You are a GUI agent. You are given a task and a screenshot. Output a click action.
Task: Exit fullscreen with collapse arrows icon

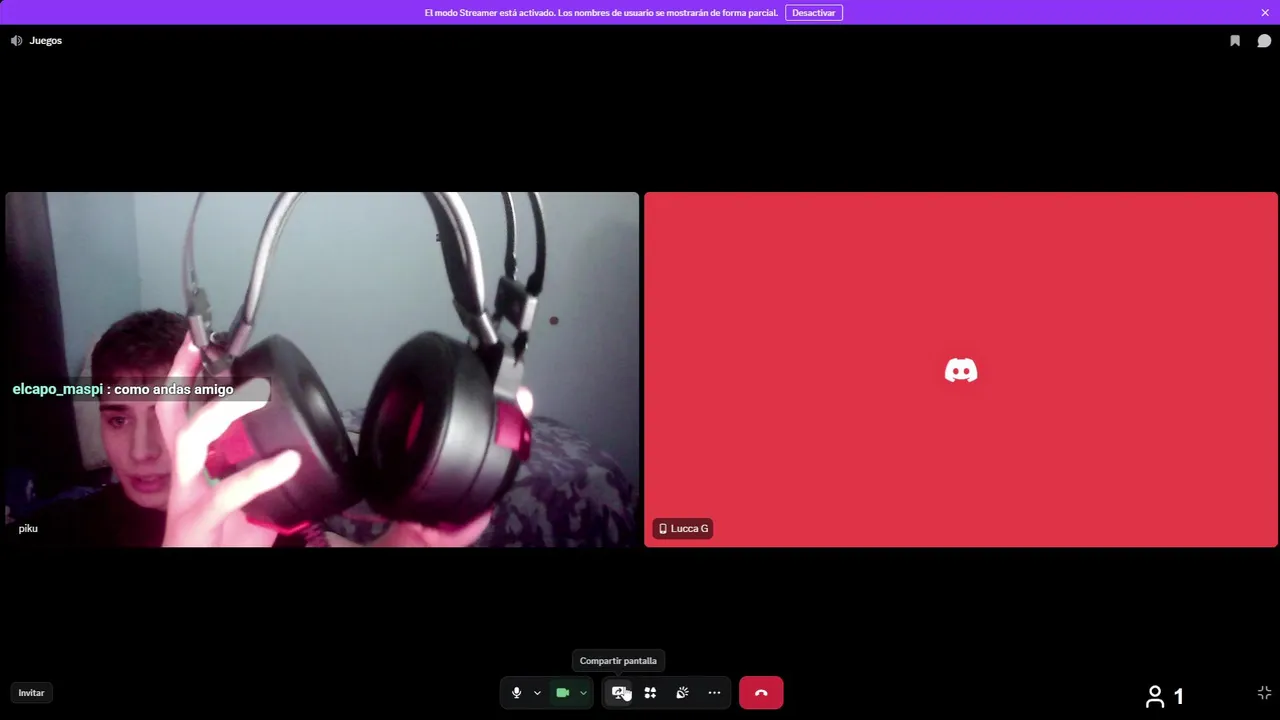[x=1264, y=693]
